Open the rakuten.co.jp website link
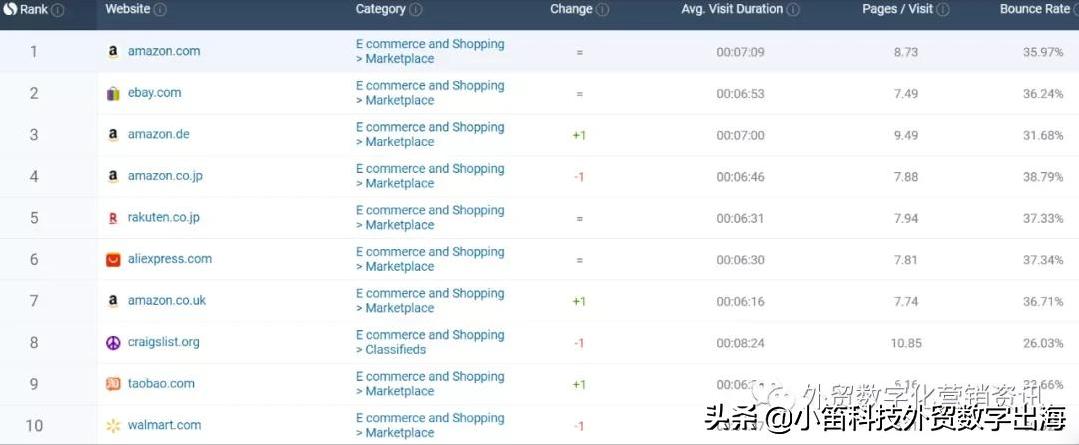This screenshot has height=445, width=1079. (x=164, y=218)
